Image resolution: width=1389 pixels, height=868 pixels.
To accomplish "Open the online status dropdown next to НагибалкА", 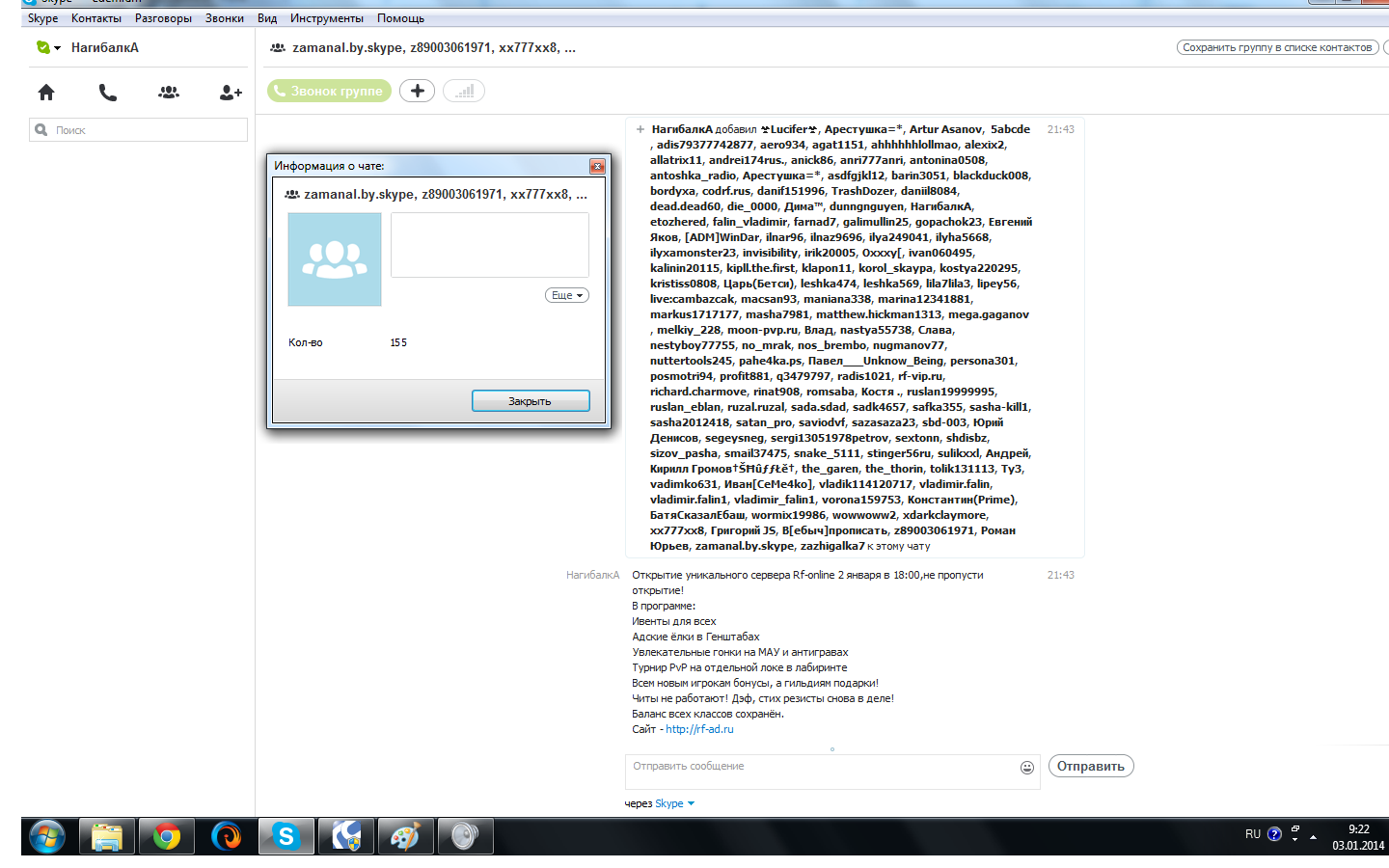I will click(48, 47).
